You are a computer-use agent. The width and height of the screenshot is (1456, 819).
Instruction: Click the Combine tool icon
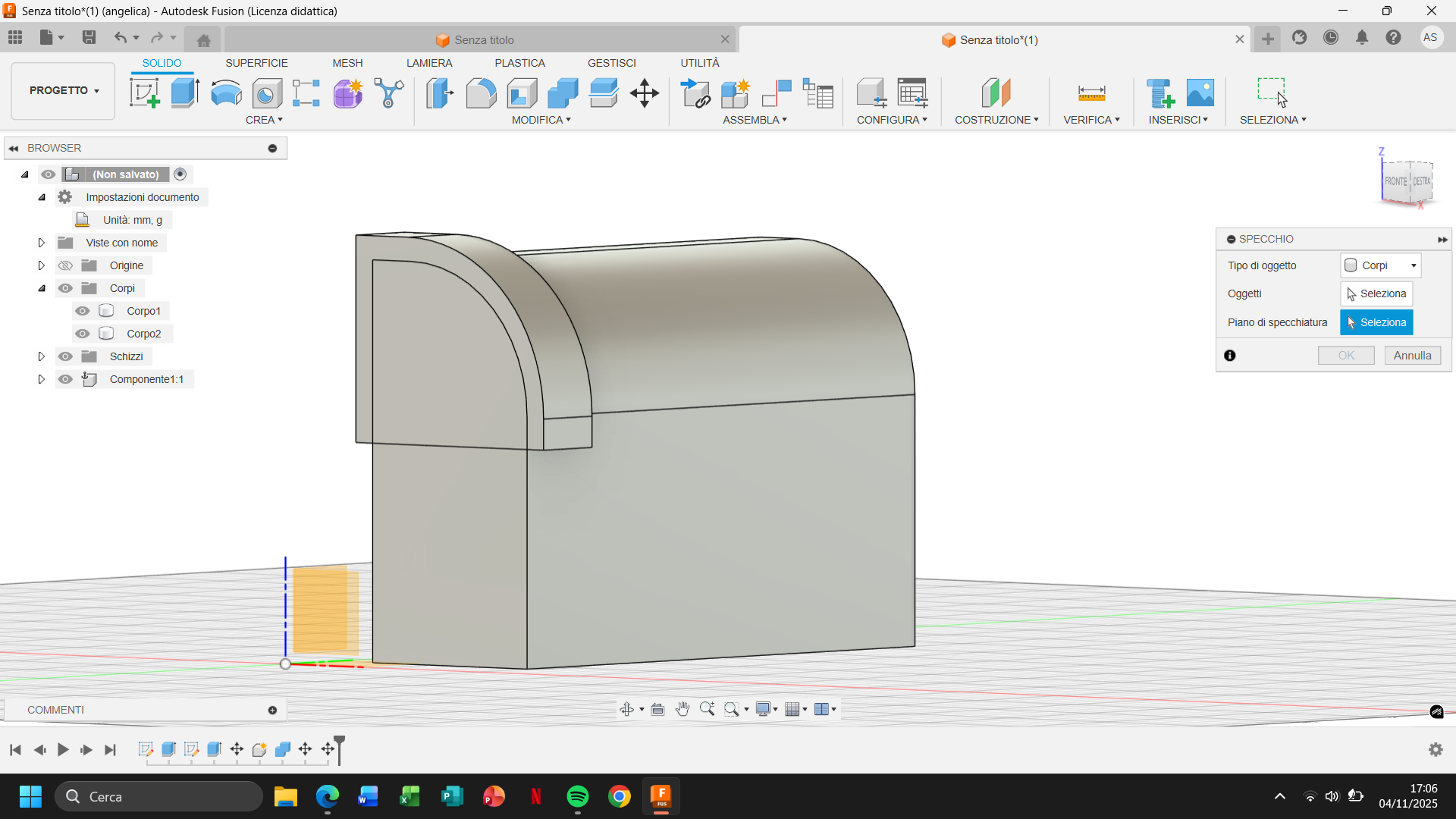point(563,93)
